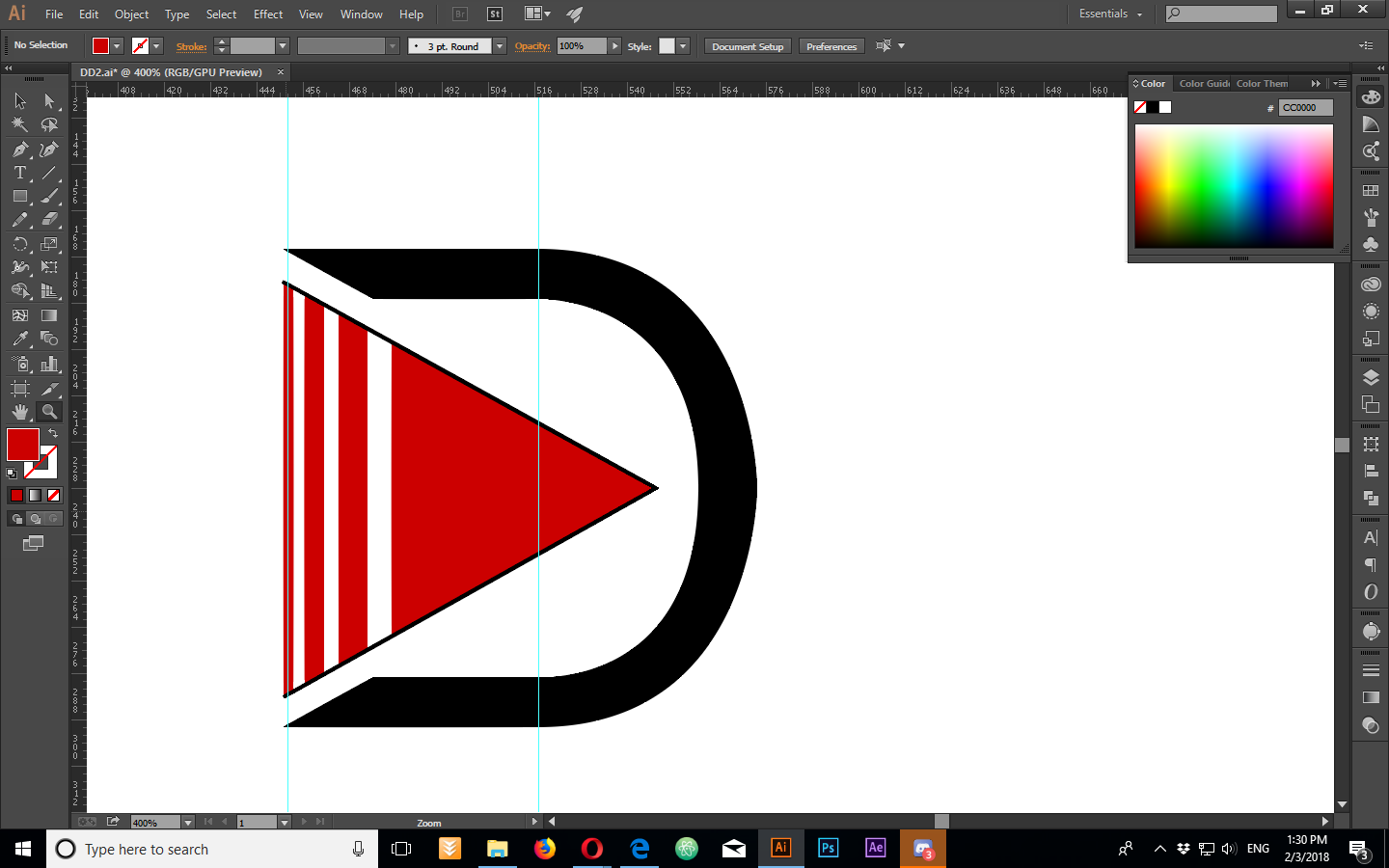1389x868 pixels.
Task: Enable Draw Behind mode
Action: click(36, 519)
